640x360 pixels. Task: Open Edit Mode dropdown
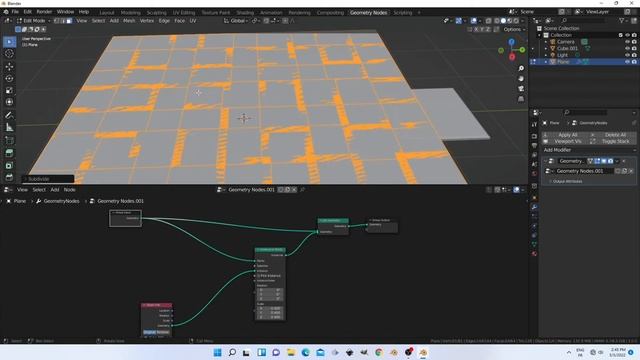coord(34,20)
